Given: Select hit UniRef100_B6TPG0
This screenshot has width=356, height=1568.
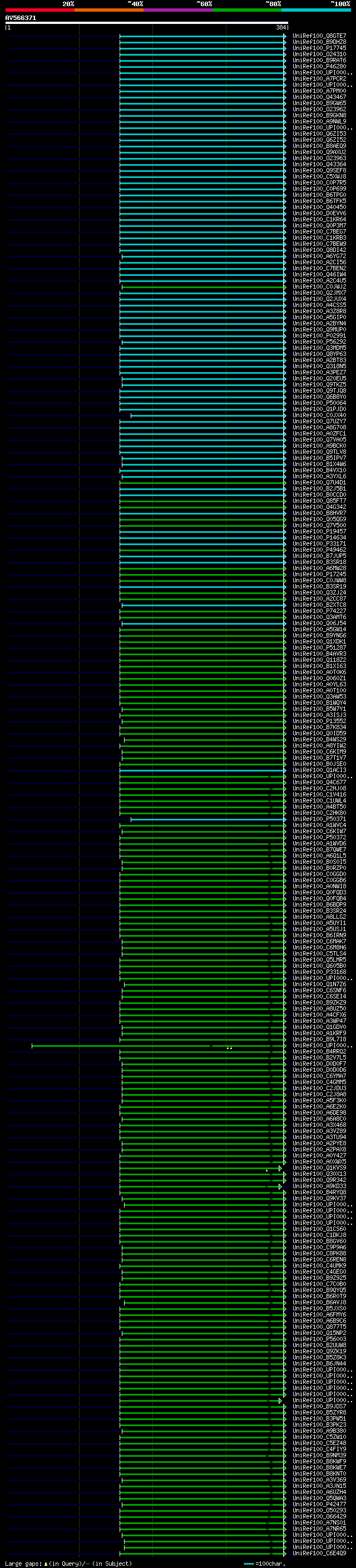Looking at the screenshot, I should coord(319,195).
